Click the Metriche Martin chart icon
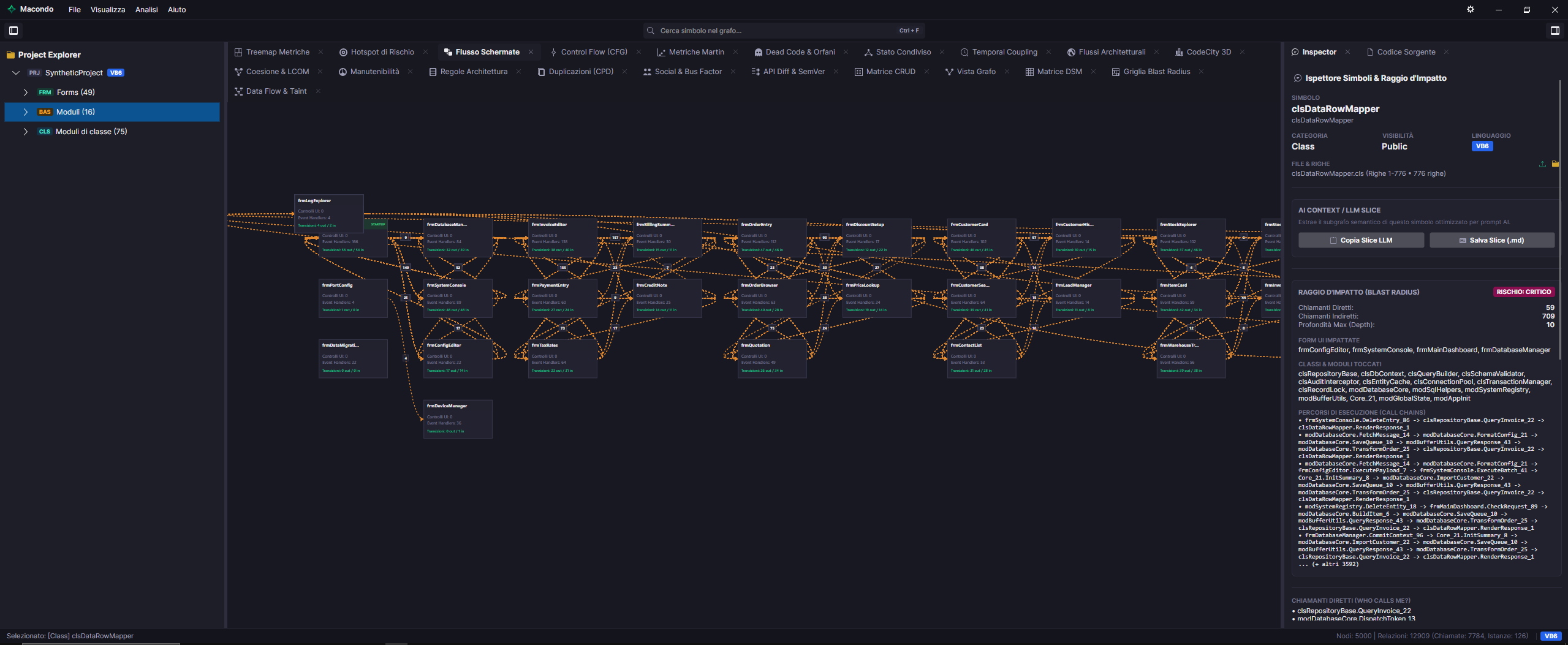 [x=661, y=52]
